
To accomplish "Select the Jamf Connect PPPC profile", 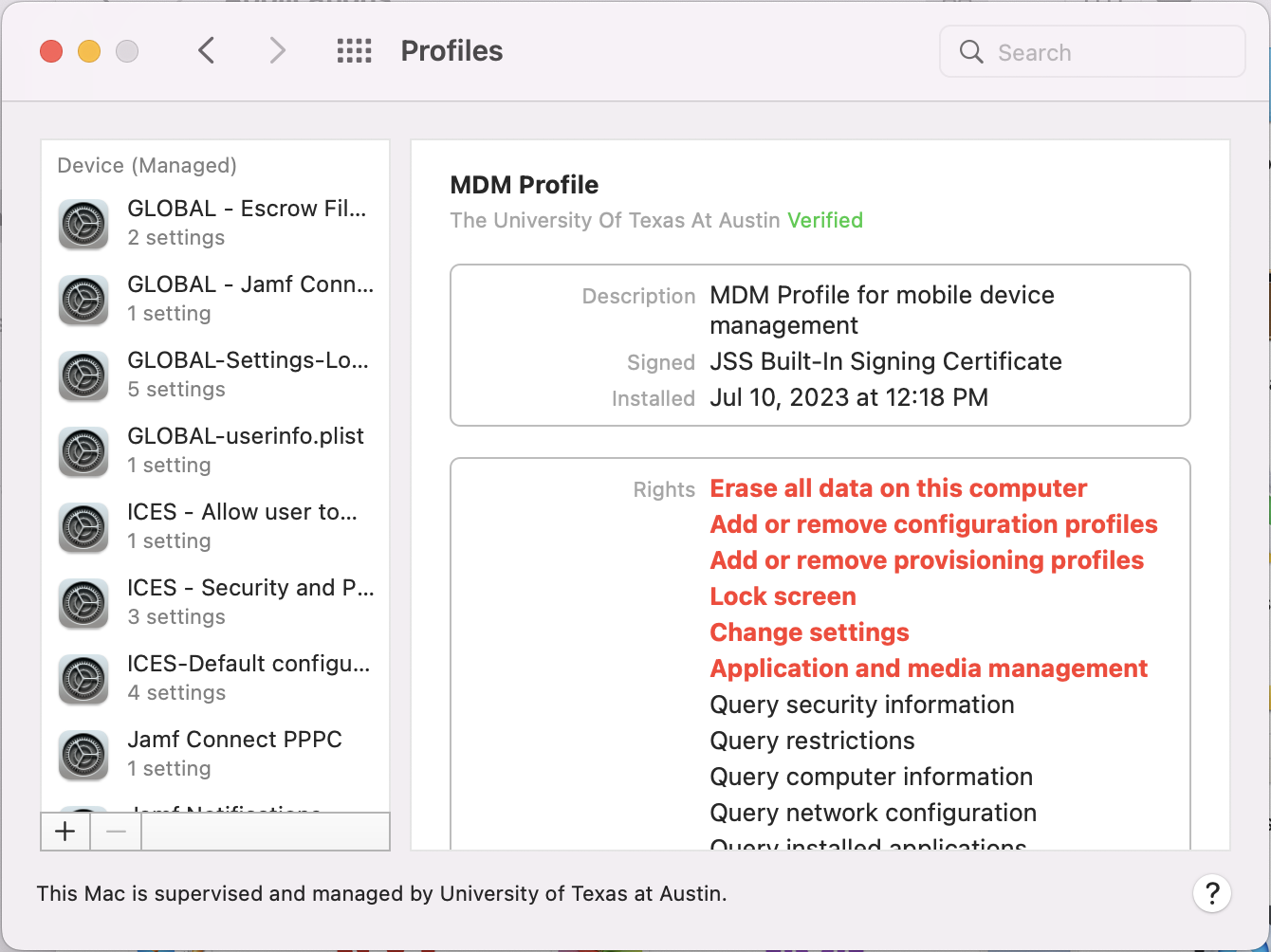I will click(x=234, y=753).
